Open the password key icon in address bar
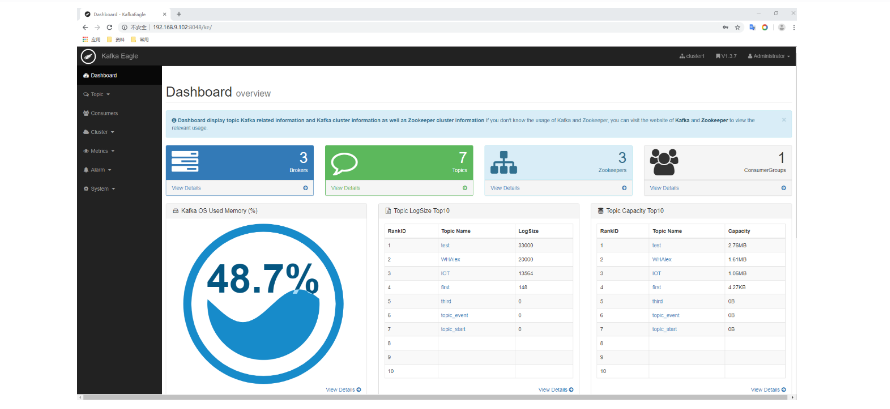Image resolution: width=890 pixels, height=409 pixels. [x=725, y=27]
